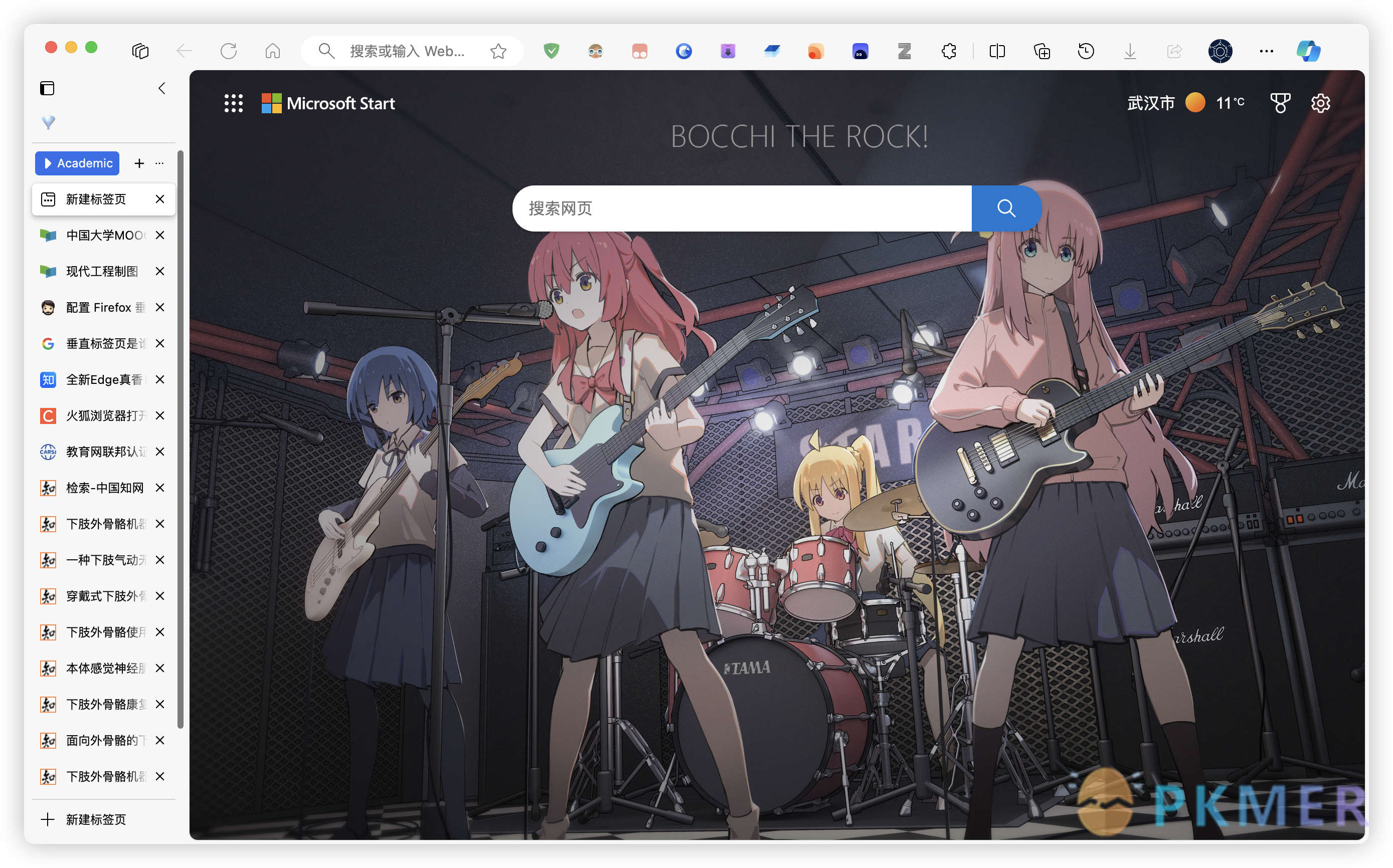Open Settings and more menu

tap(1266, 51)
